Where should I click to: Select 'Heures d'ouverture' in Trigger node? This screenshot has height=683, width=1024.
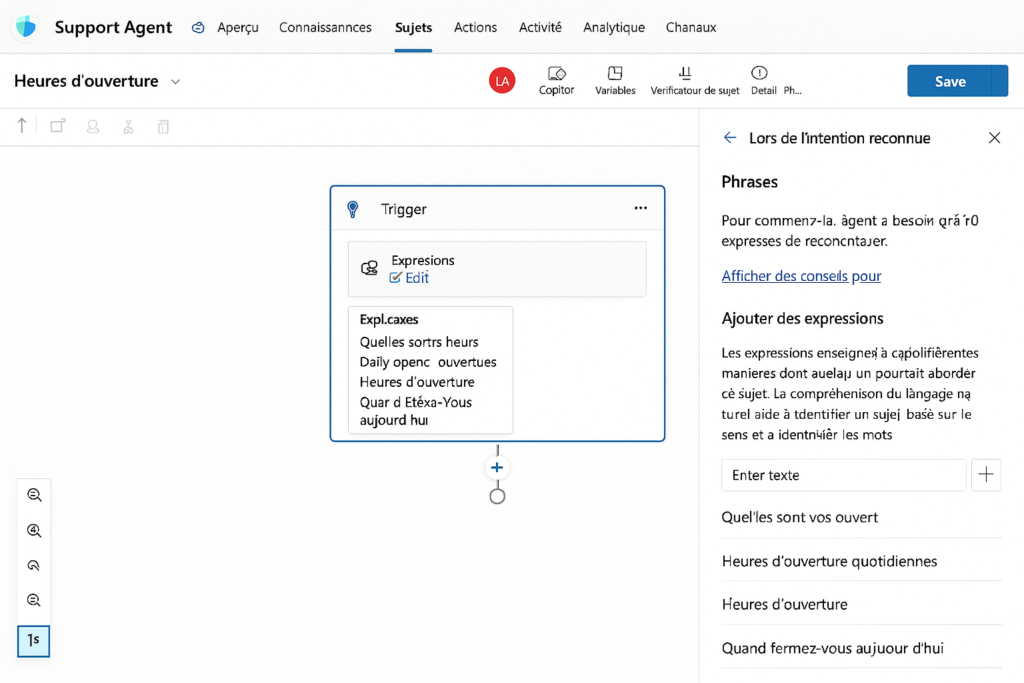[x=417, y=382]
